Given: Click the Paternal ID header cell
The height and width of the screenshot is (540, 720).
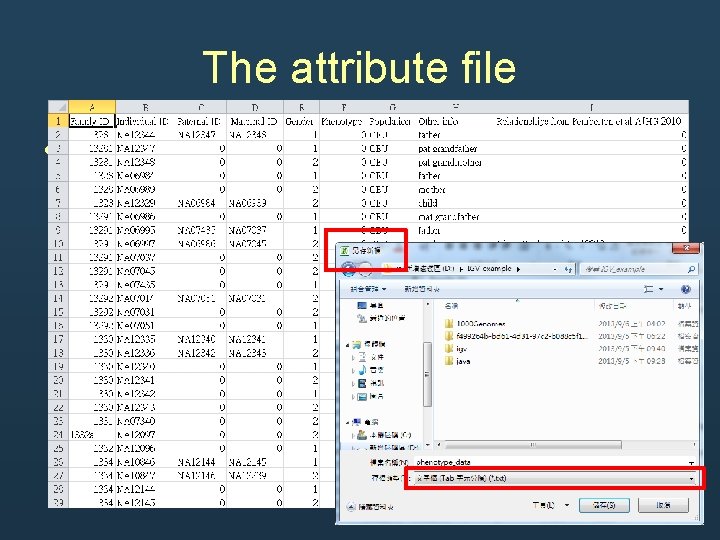Looking at the screenshot, I should click(x=199, y=121).
